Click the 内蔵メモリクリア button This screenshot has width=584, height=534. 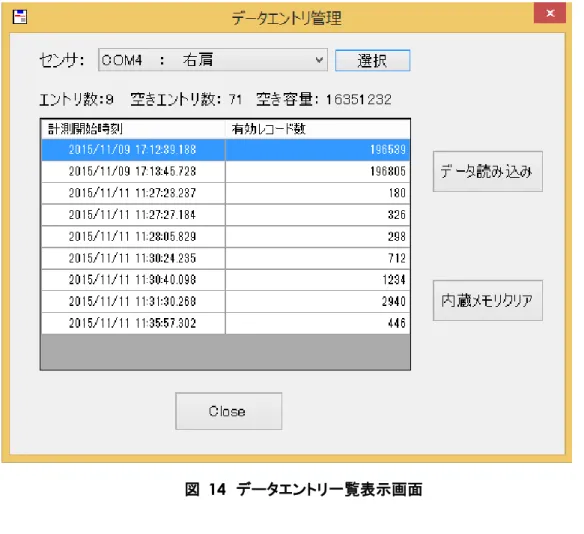[488, 300]
